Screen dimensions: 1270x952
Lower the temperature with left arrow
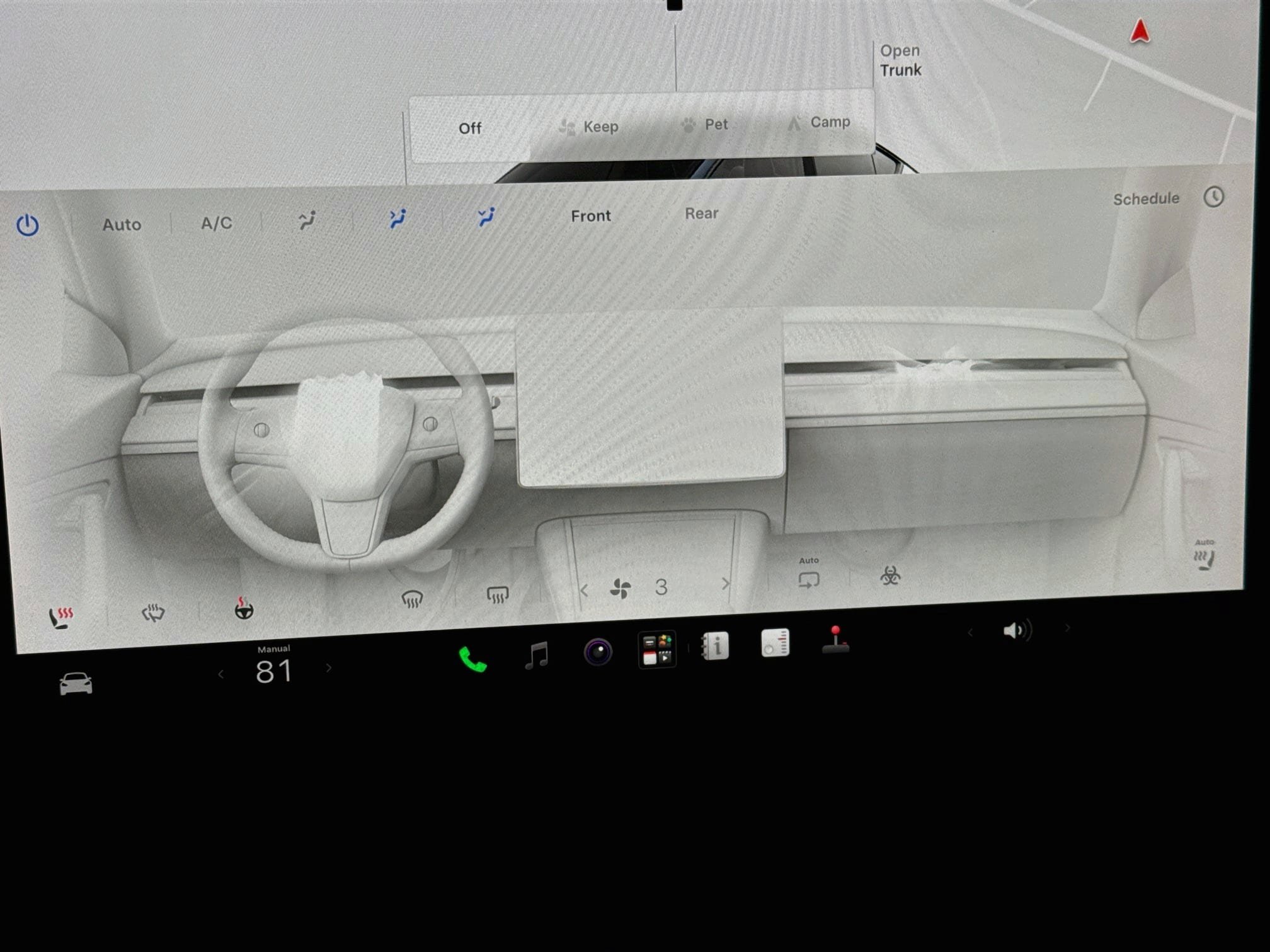(220, 674)
